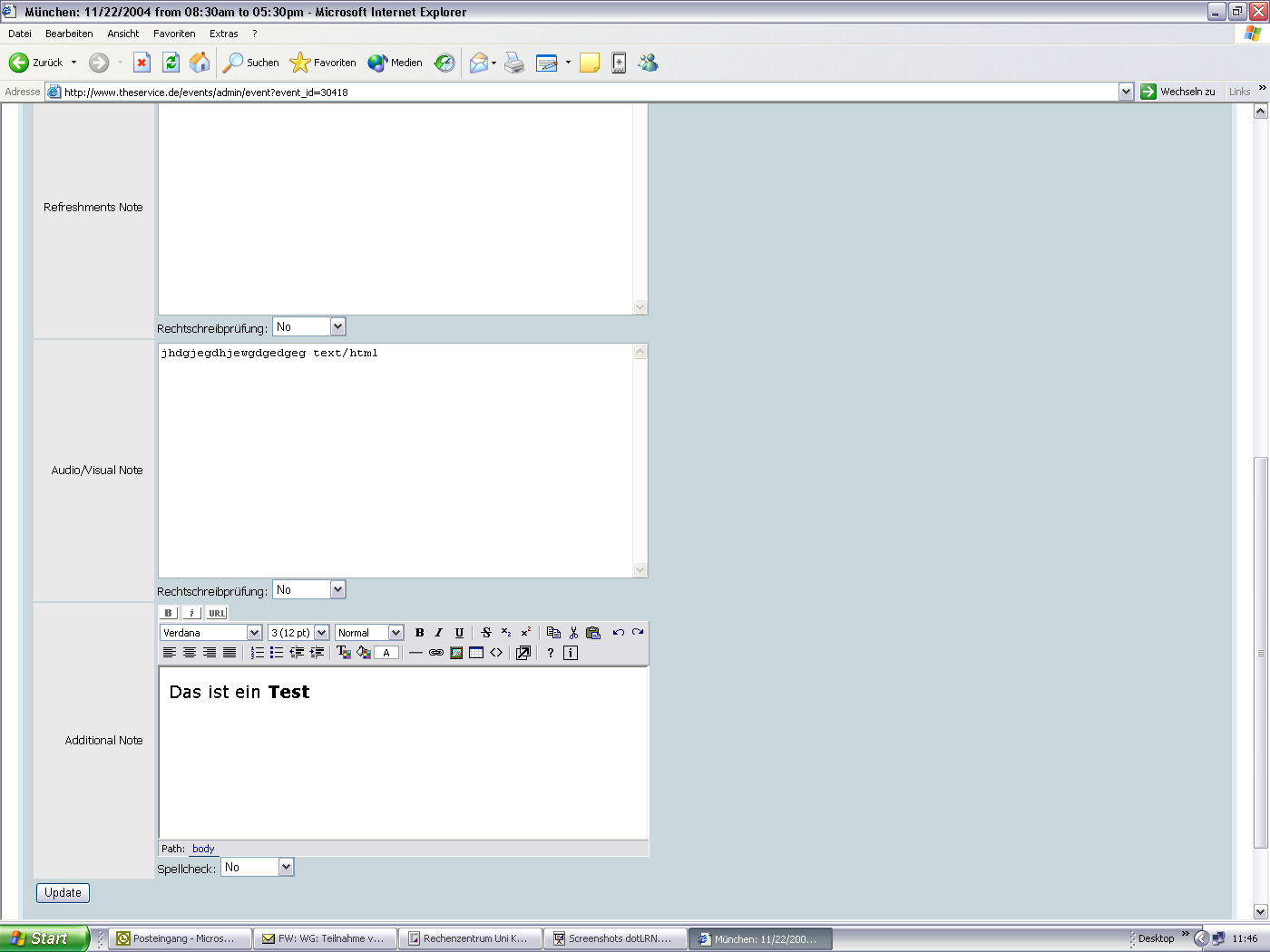Toggle superscript formatting
The image size is (1270, 952).
(x=526, y=632)
